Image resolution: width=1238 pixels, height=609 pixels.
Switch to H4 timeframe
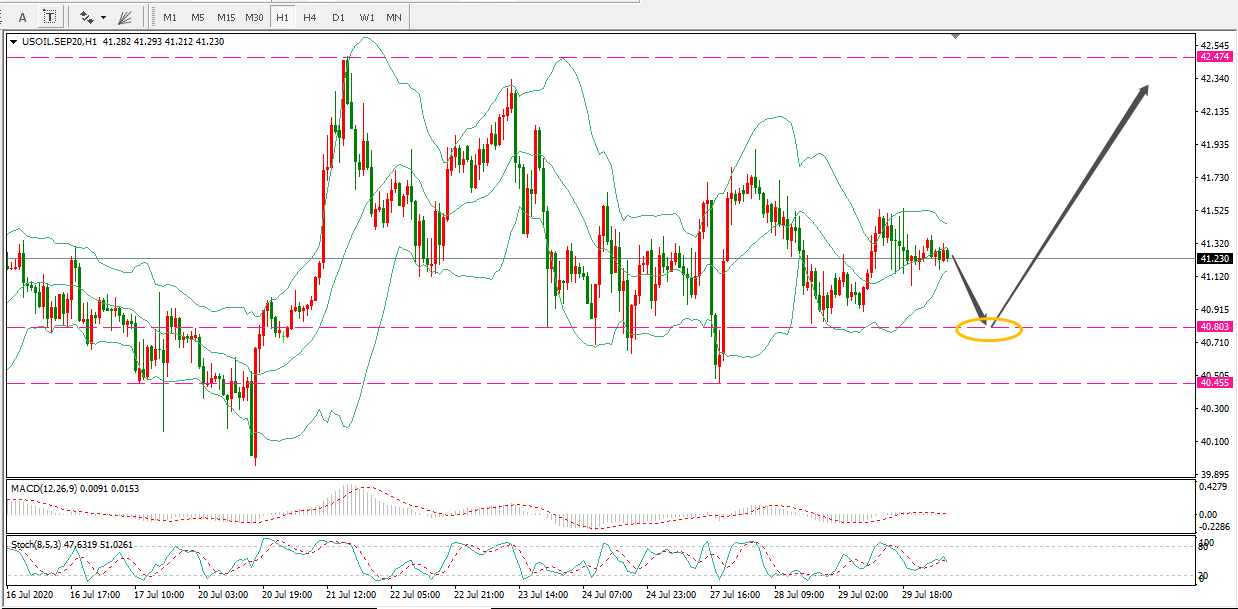coord(310,18)
